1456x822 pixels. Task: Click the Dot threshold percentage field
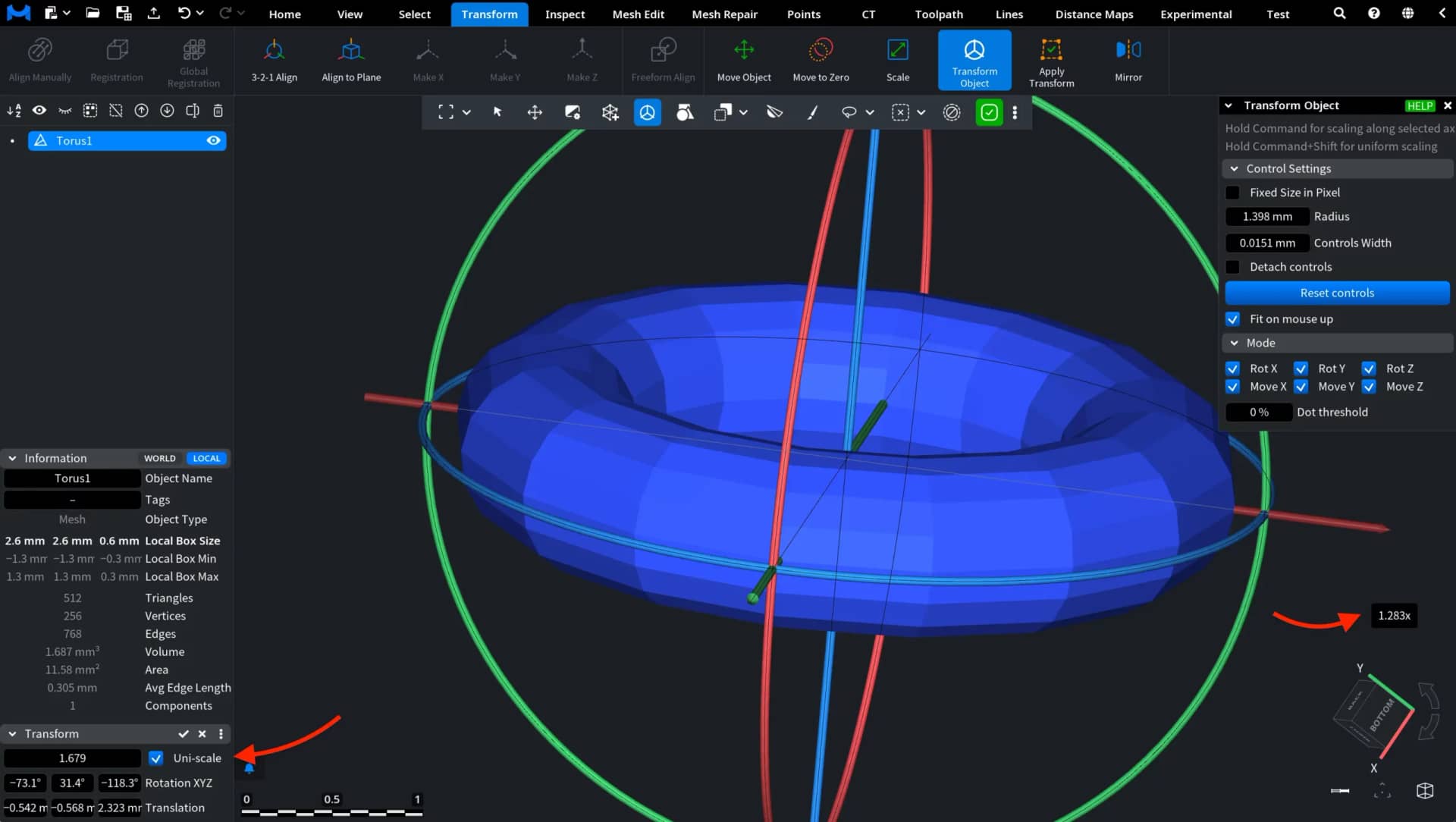(x=1259, y=412)
